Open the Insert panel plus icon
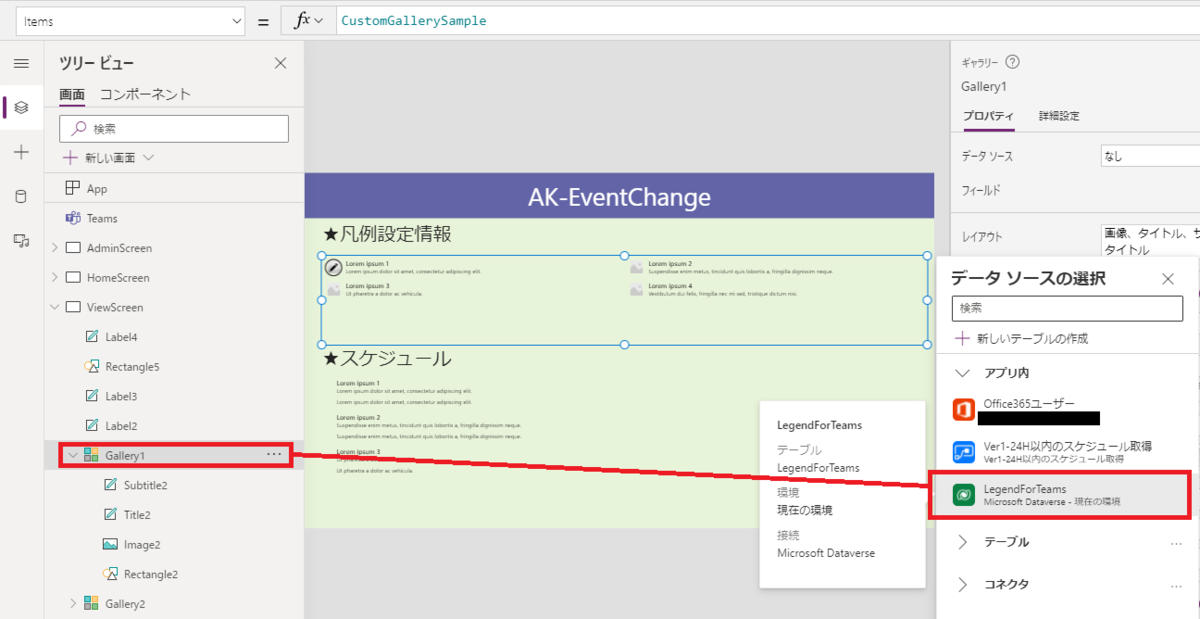Image resolution: width=1200 pixels, height=619 pixels. point(21,152)
